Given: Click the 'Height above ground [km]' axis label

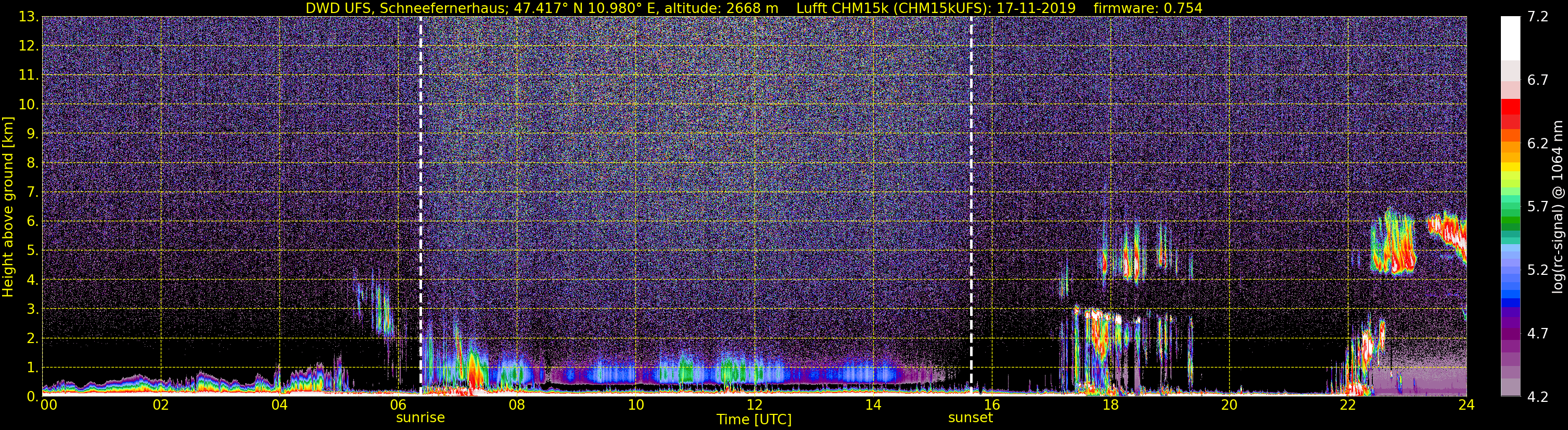Looking at the screenshot, I should point(8,207).
